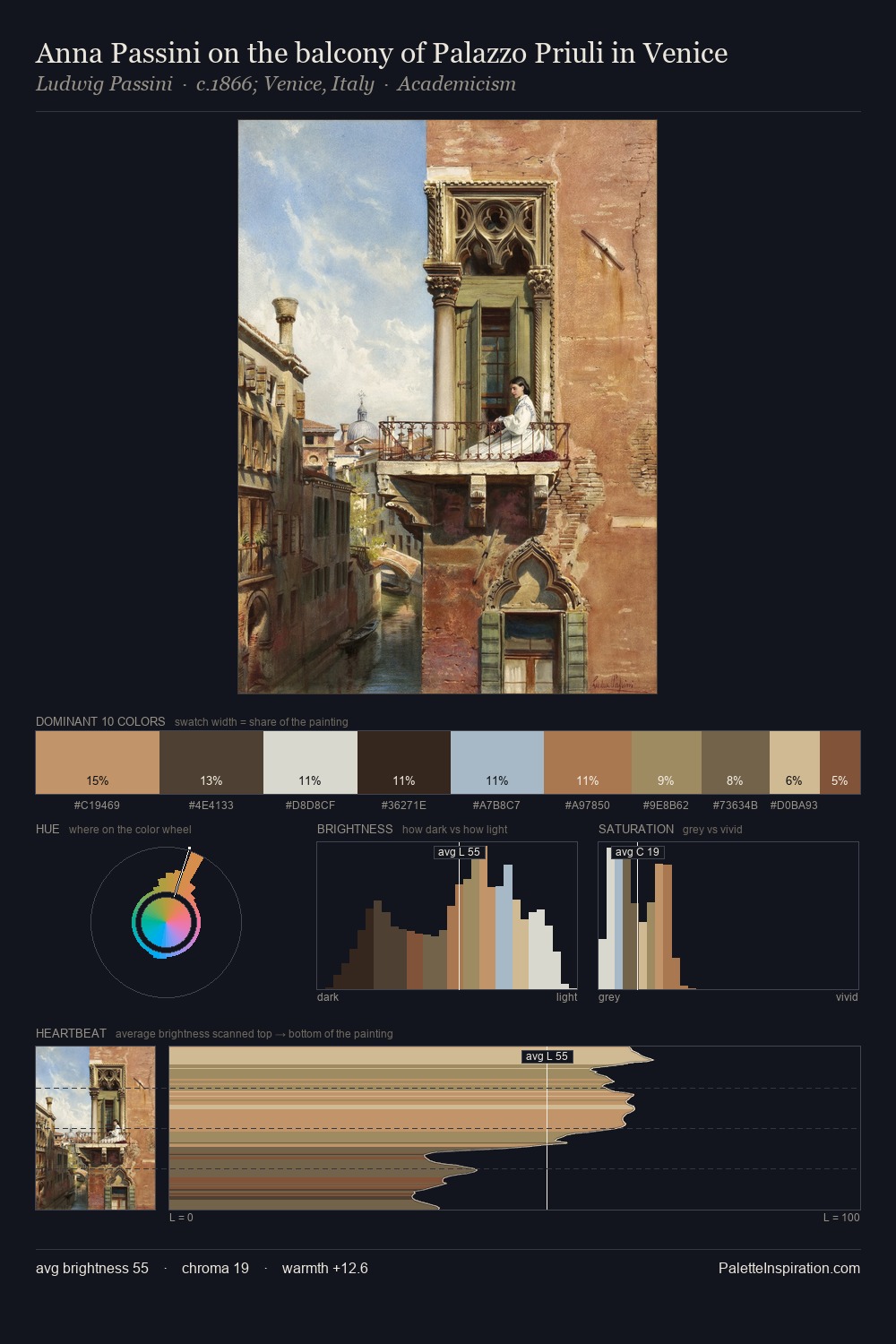Click the artist name Ludwig Passini
This screenshot has width=896, height=1344.
pos(104,84)
